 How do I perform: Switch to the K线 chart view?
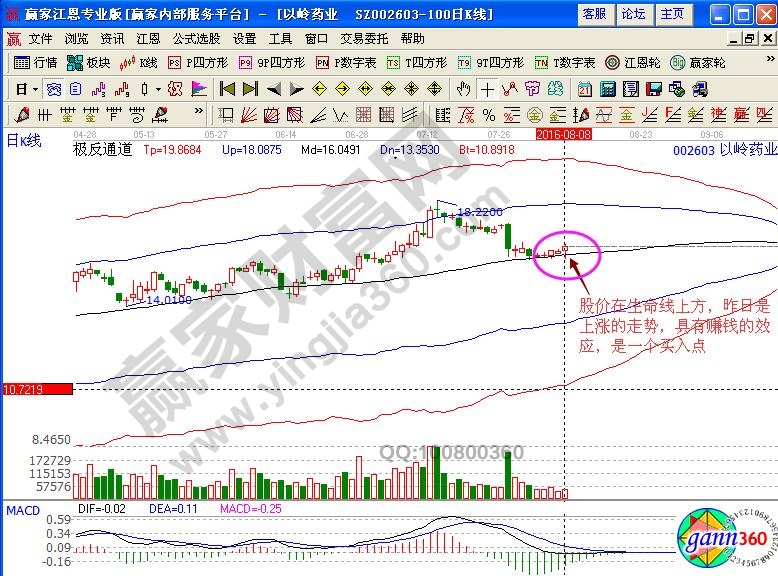click(138, 63)
